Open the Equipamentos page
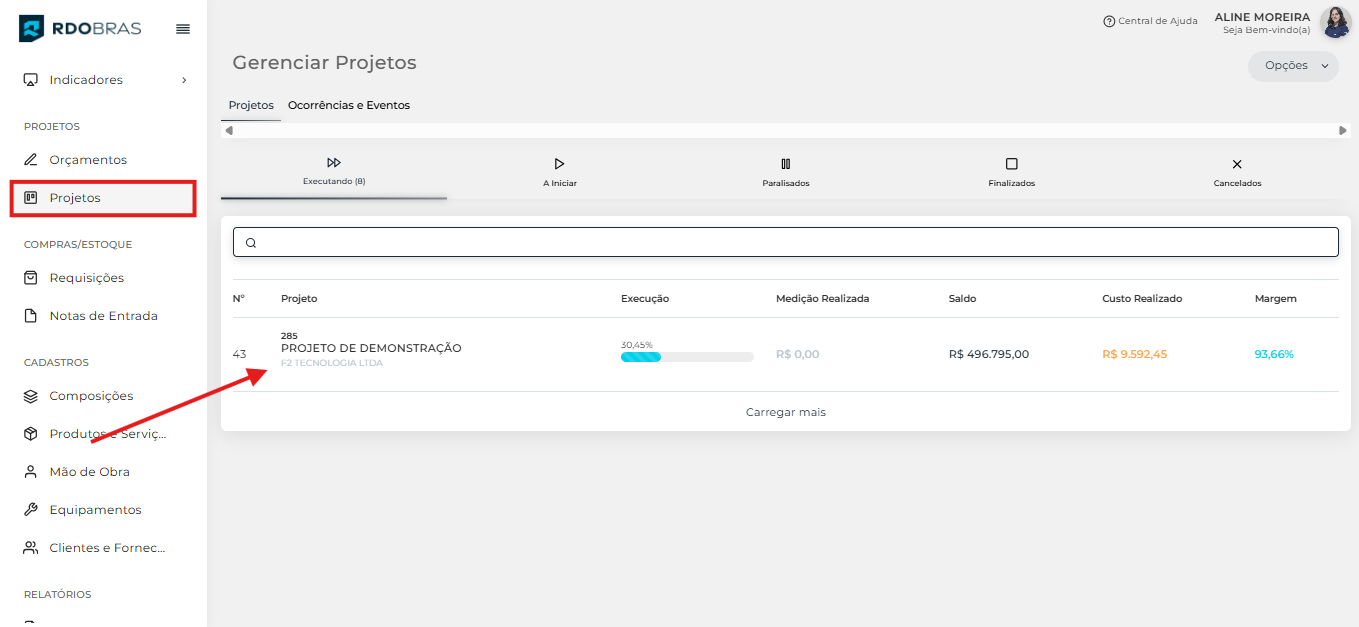 [95, 510]
